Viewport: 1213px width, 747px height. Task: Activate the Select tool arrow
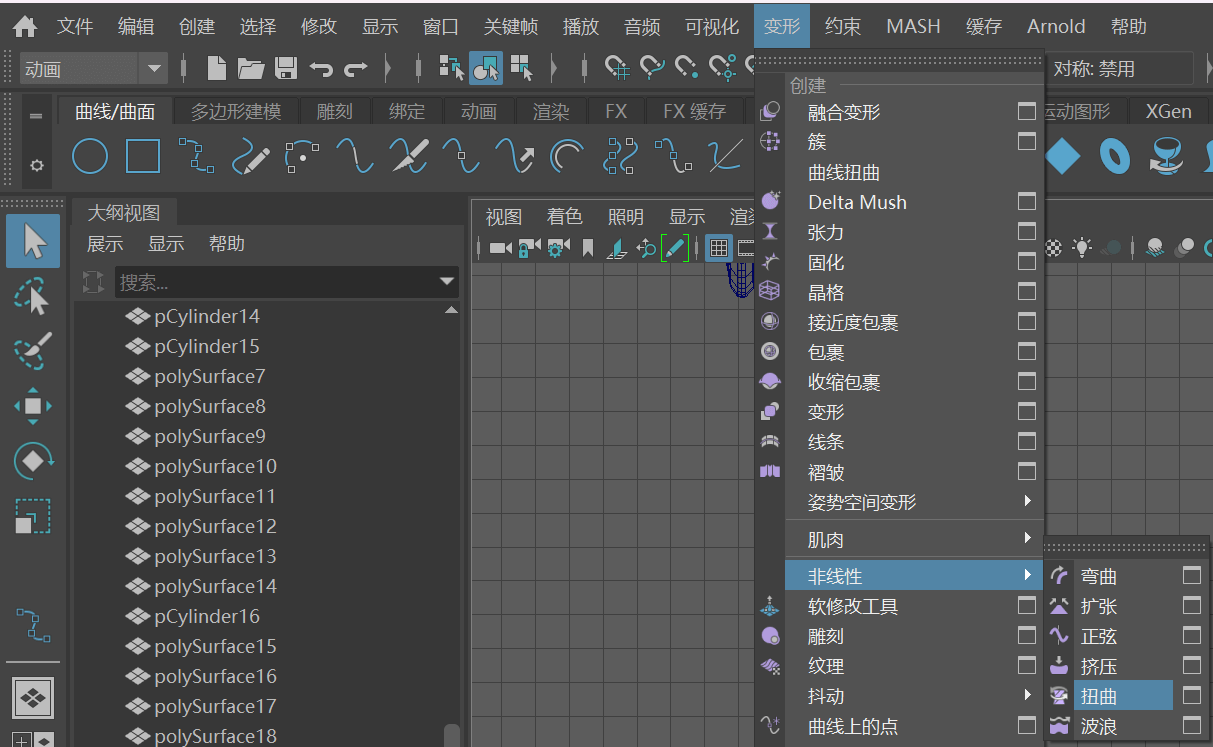coord(33,241)
